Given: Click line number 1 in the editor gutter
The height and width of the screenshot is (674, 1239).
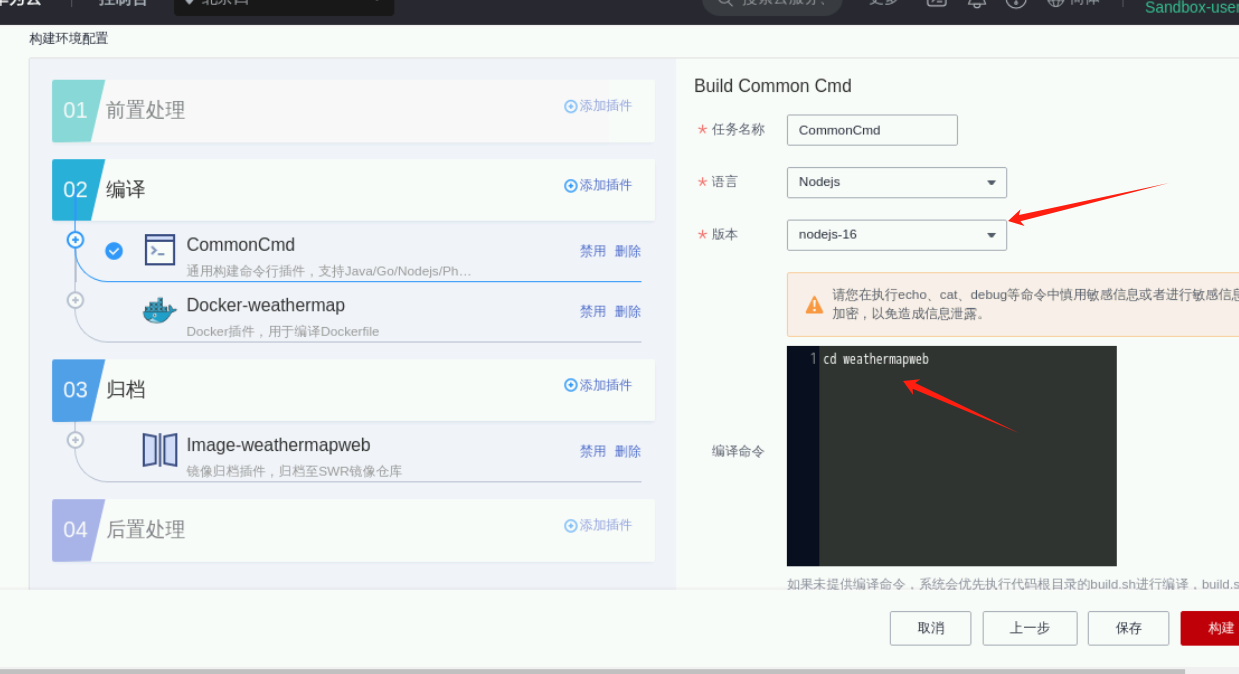Looking at the screenshot, I should tap(813, 359).
